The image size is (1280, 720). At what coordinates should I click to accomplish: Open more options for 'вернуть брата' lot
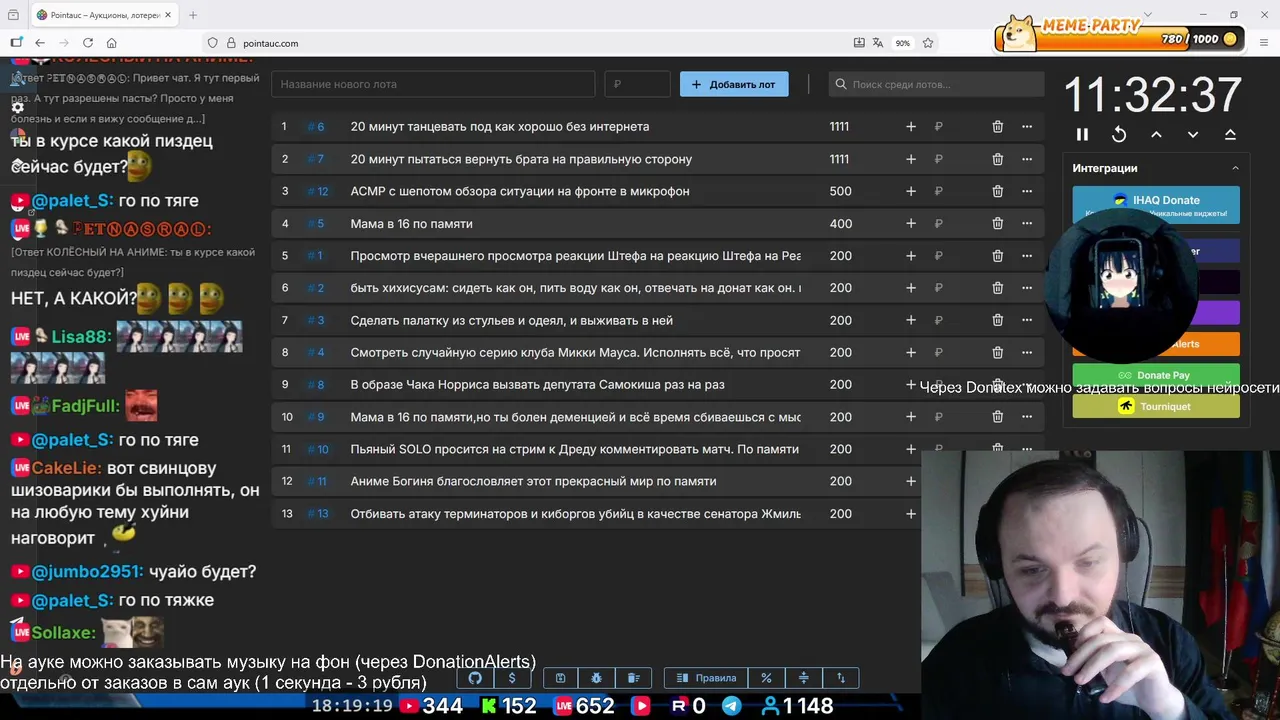pyautogui.click(x=1026, y=159)
